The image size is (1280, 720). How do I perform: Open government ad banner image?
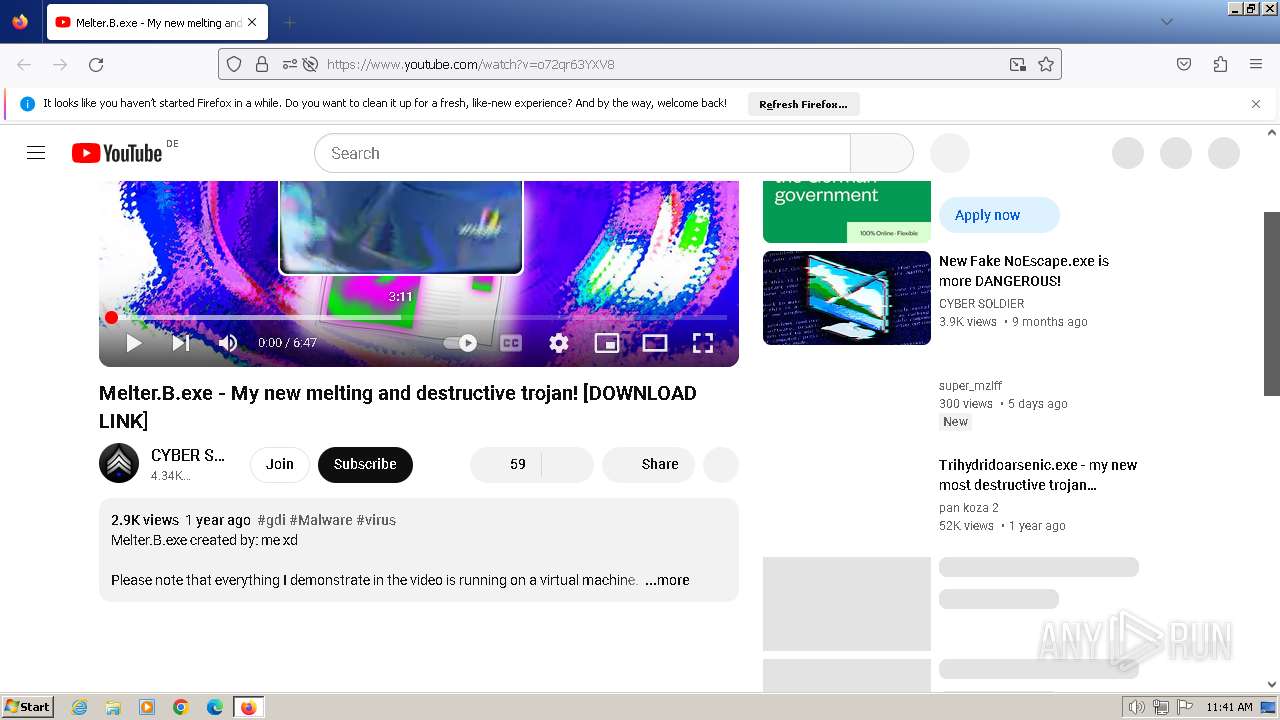click(x=847, y=212)
